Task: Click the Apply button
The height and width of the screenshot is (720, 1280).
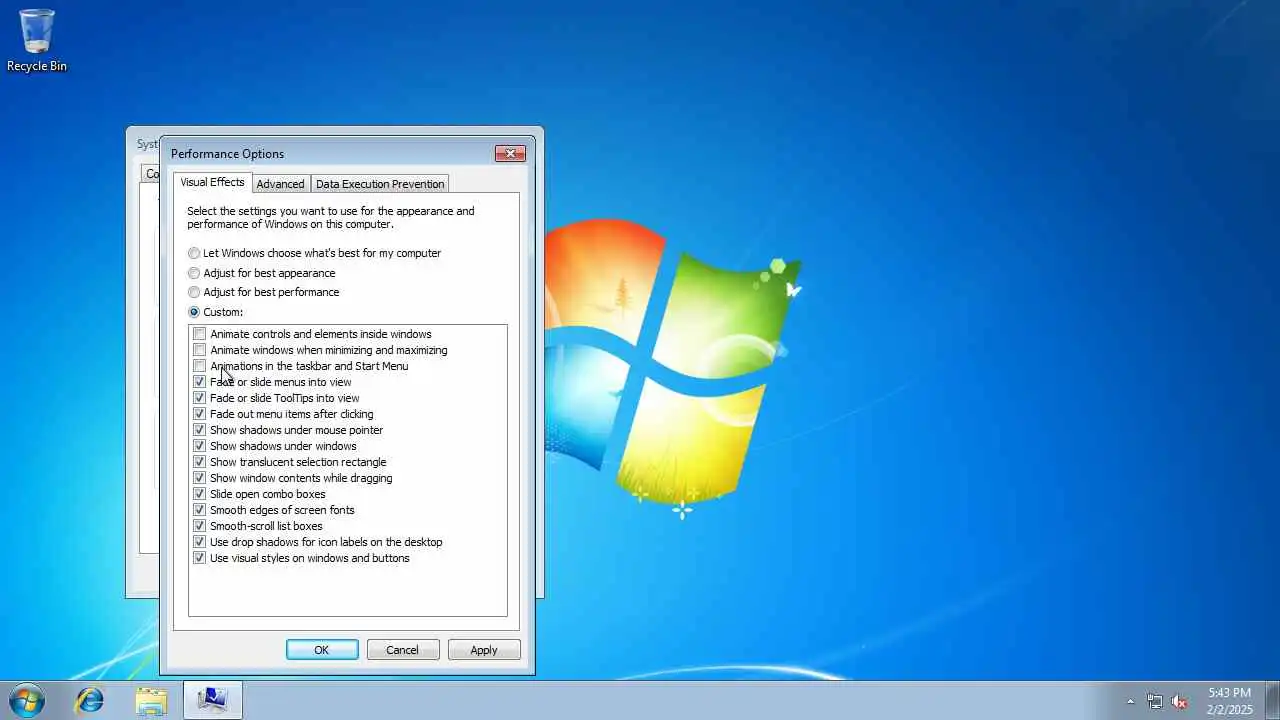Action: coord(484,650)
